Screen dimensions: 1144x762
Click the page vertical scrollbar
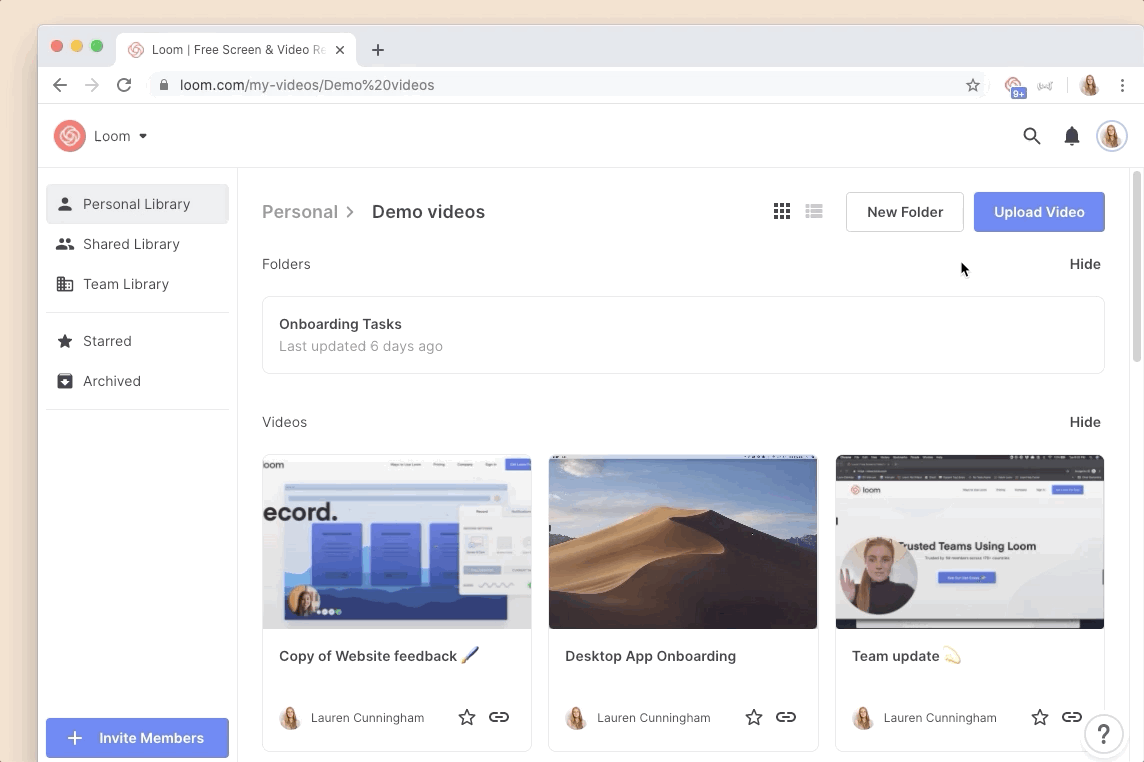click(1137, 266)
